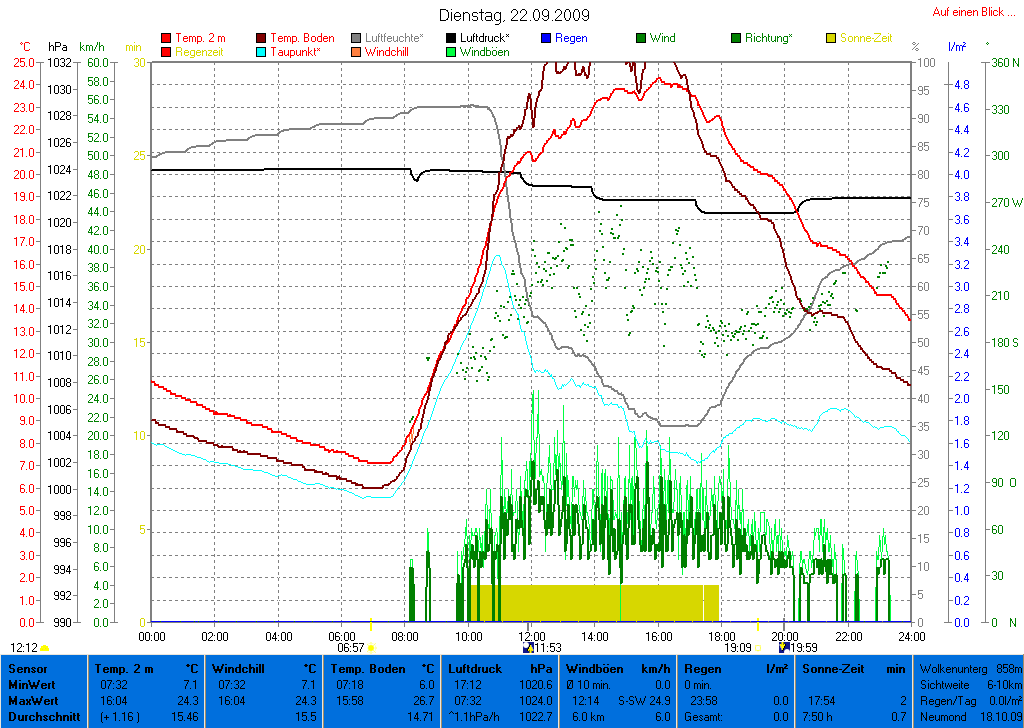Click the Wind legend label
This screenshot has height=728, width=1024.
(x=662, y=38)
